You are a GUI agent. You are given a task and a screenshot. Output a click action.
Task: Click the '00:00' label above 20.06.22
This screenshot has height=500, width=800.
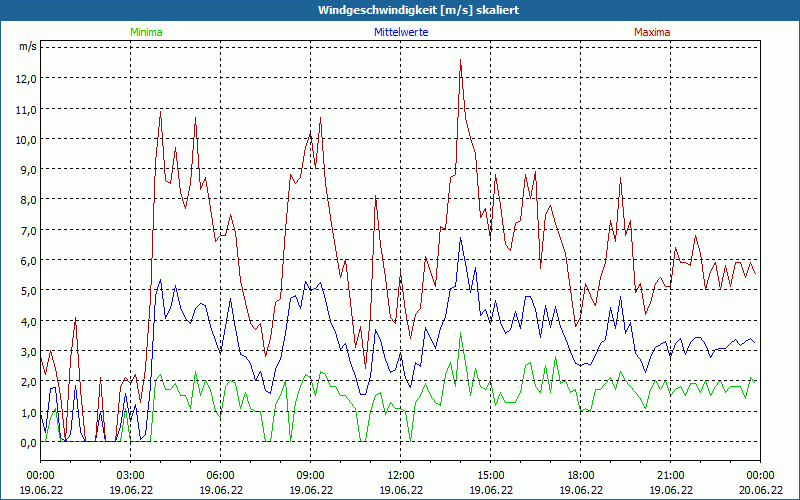pyautogui.click(x=760, y=476)
